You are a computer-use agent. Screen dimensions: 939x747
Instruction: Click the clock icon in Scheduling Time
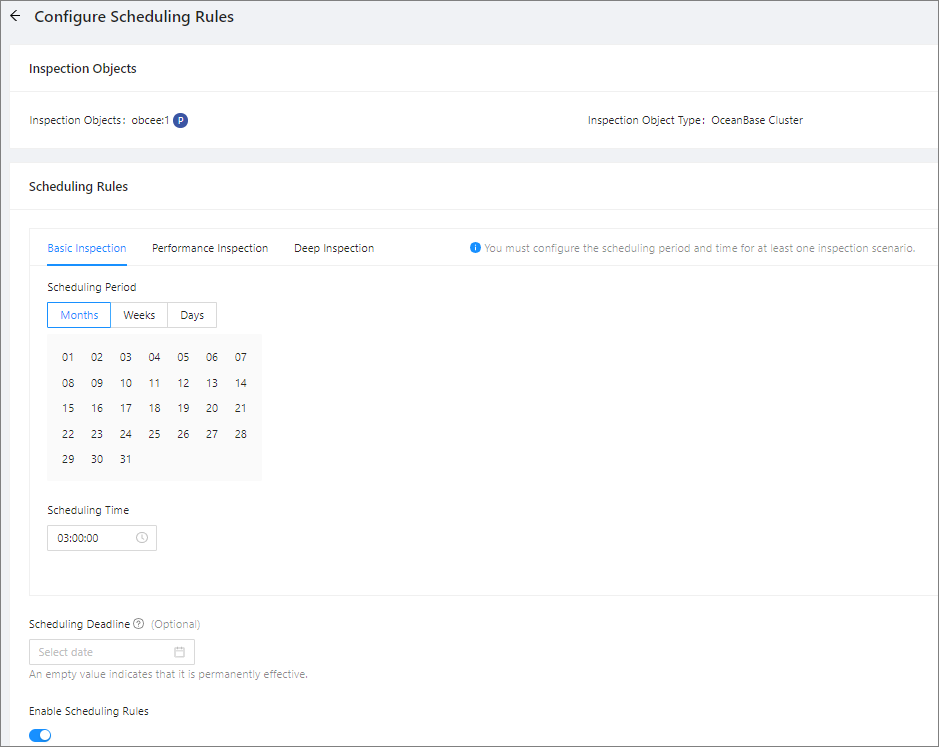point(142,538)
